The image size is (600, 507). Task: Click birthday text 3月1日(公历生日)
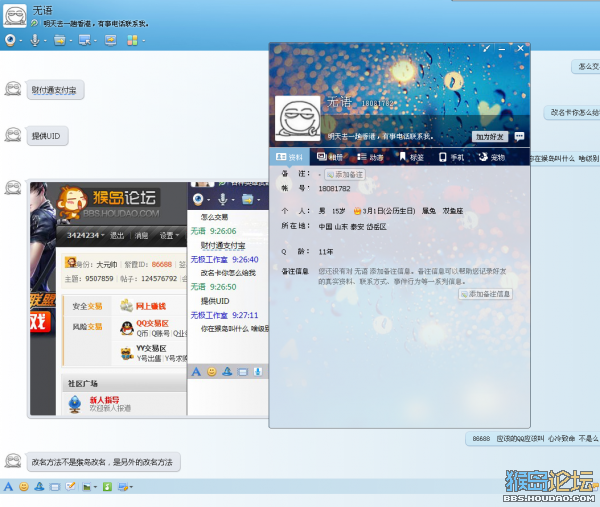[389, 211]
